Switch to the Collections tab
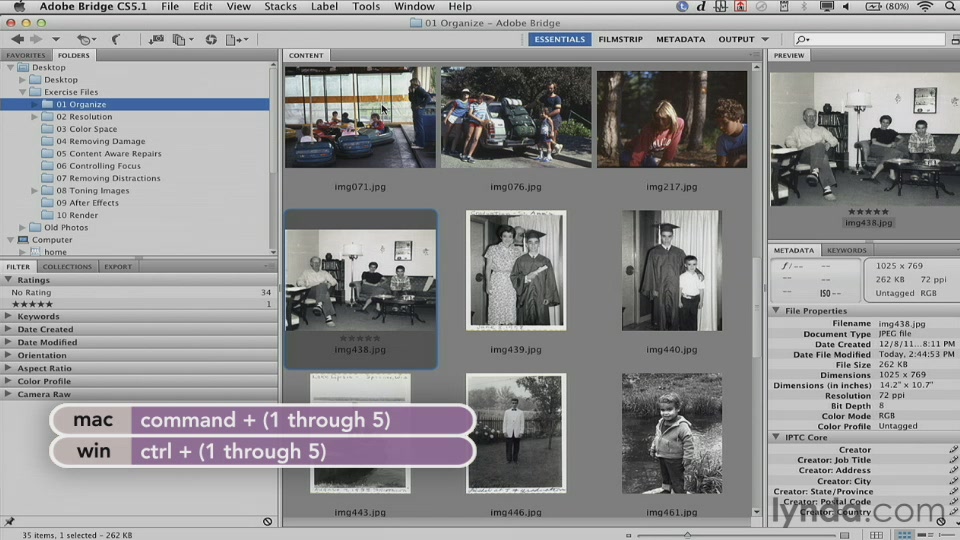The width and height of the screenshot is (960, 540). (x=67, y=267)
